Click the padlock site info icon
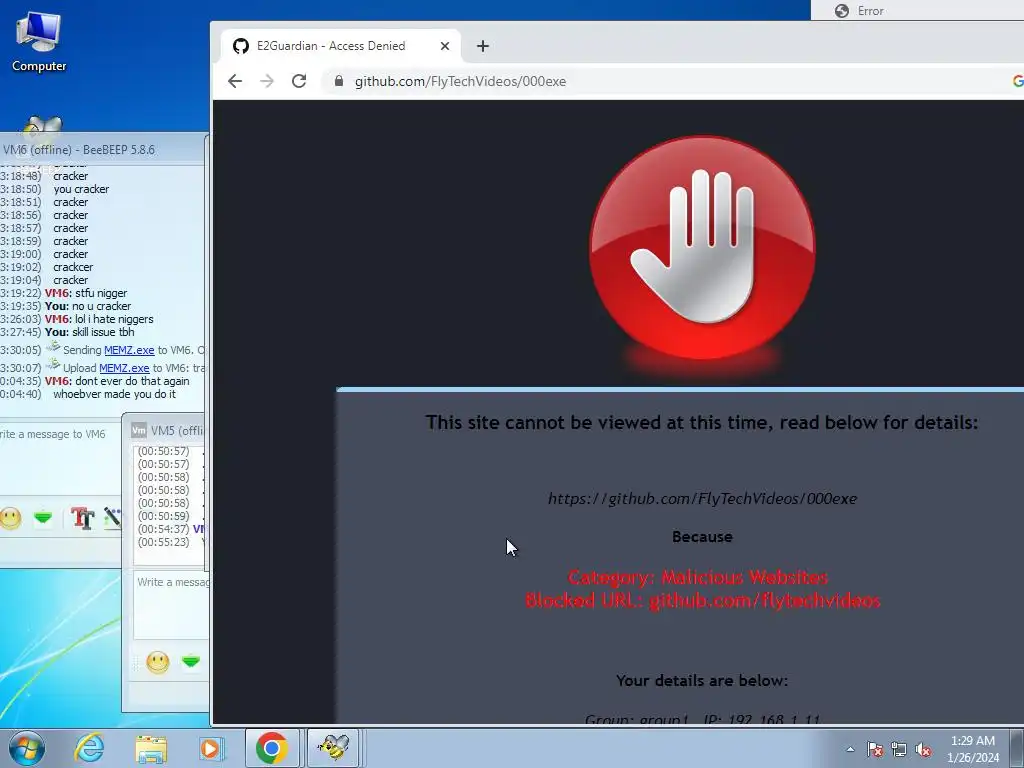 pos(338,81)
